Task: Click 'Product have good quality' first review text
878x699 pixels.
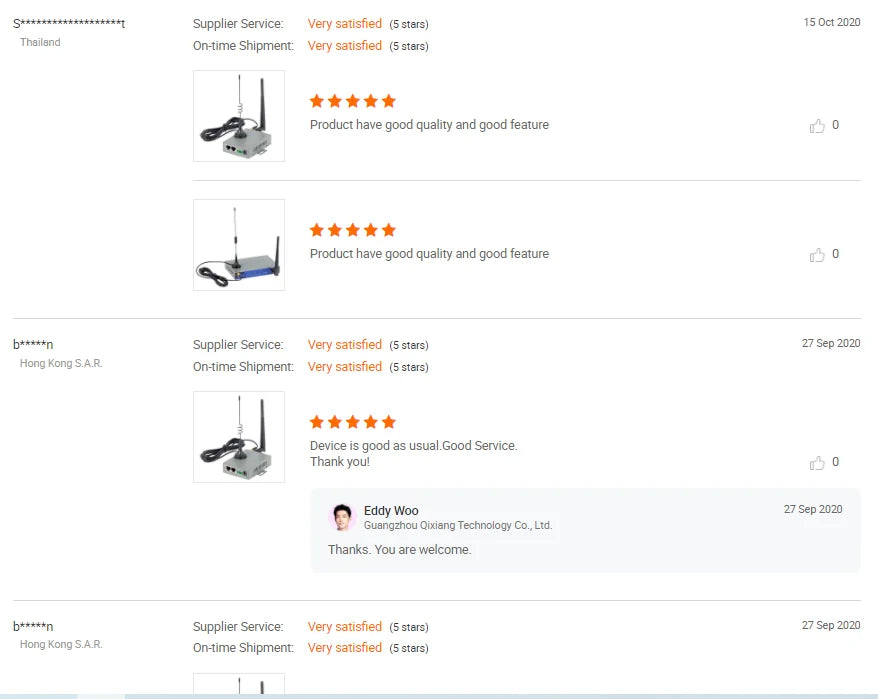Action: tap(429, 125)
